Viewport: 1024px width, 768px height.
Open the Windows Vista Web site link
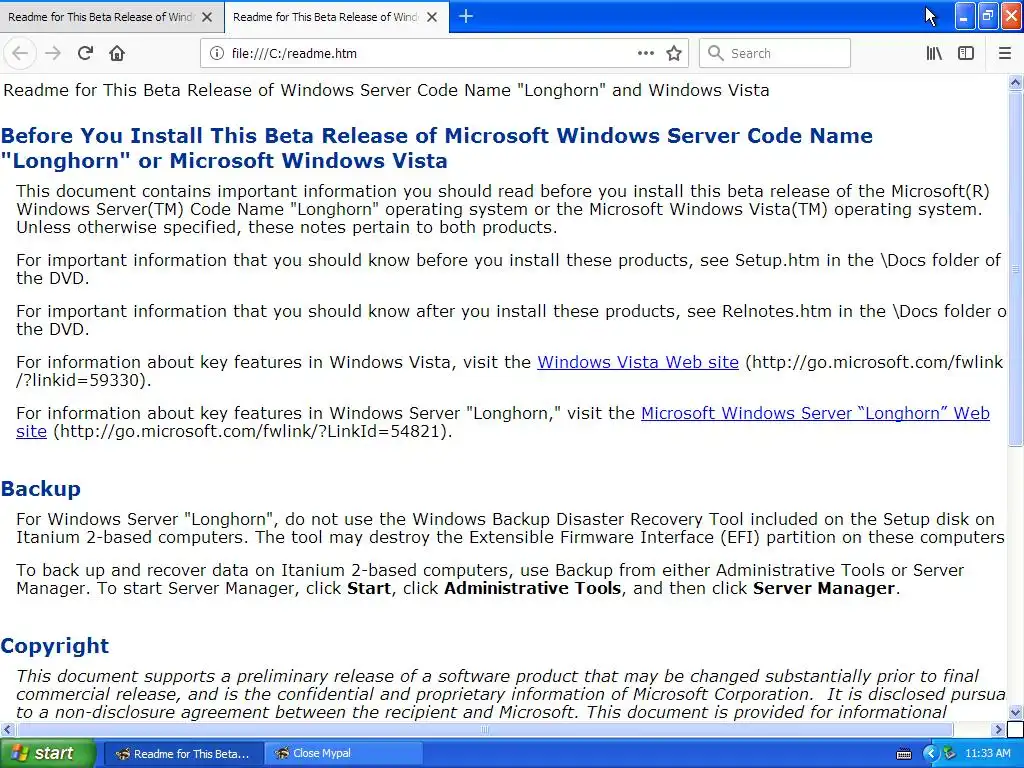point(637,362)
